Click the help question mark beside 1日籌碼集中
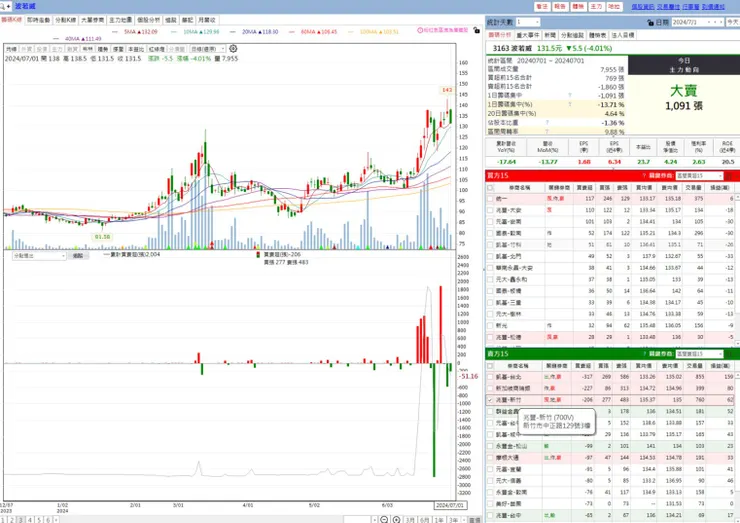740x523 pixels. 570,95
